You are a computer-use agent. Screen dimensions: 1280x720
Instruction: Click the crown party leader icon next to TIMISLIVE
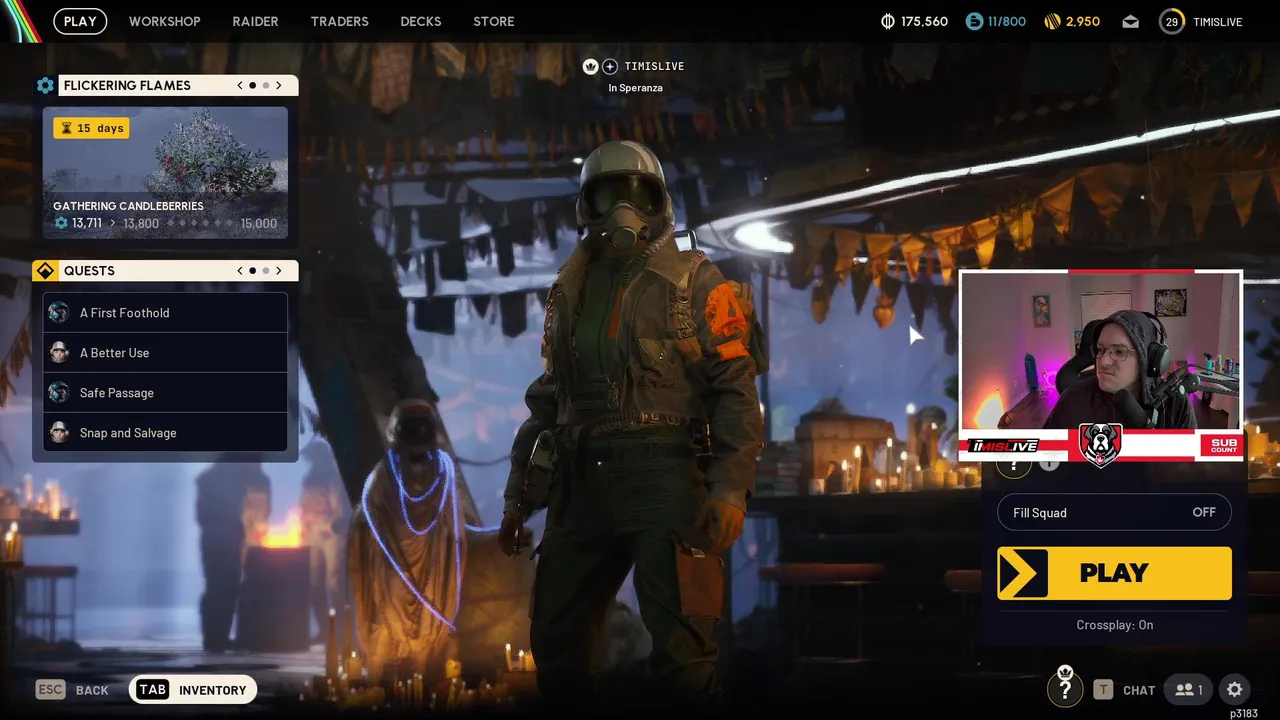pyautogui.click(x=591, y=66)
